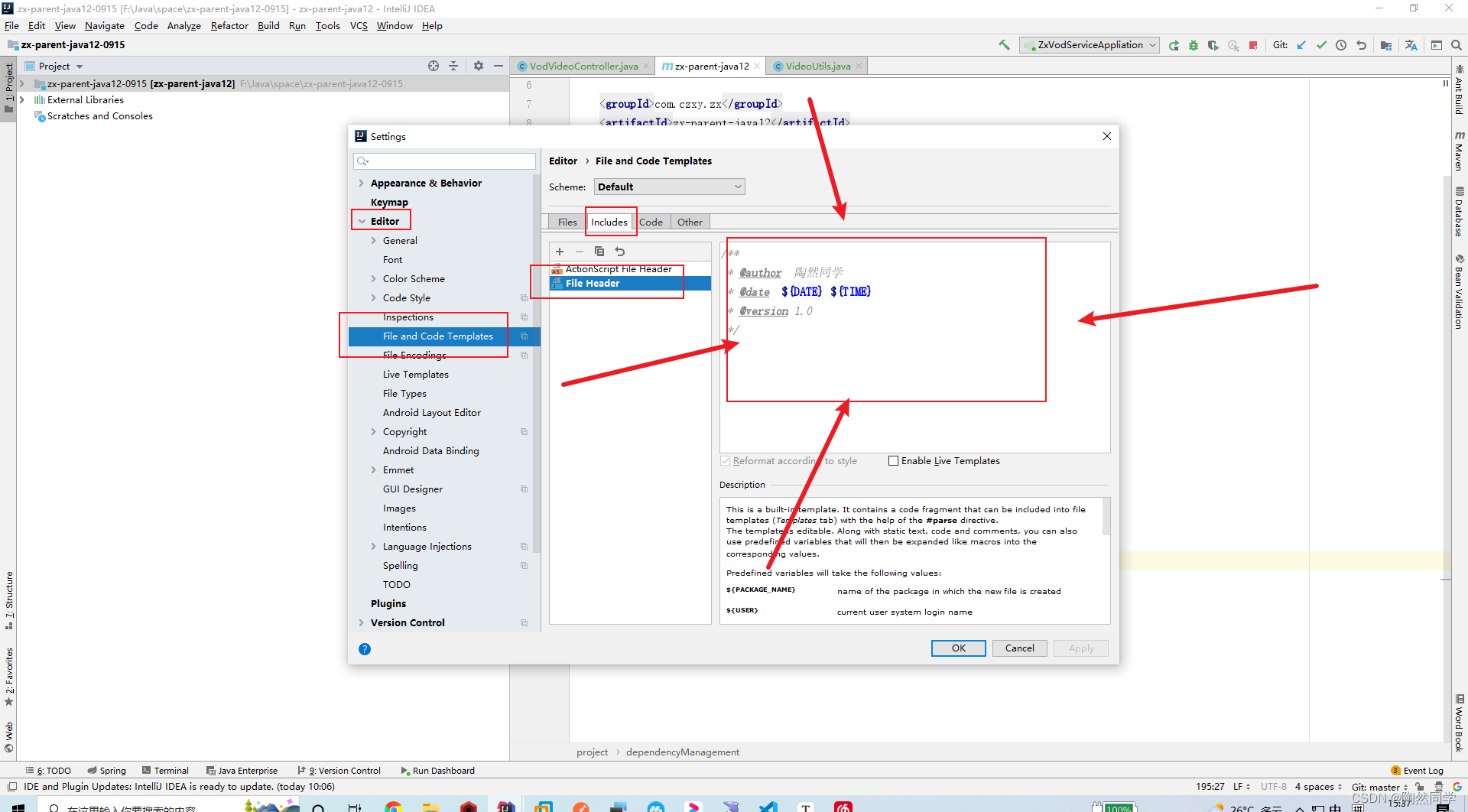Click the locate target icon in Project panel
Viewport: 1468px width, 812px height.
(434, 66)
